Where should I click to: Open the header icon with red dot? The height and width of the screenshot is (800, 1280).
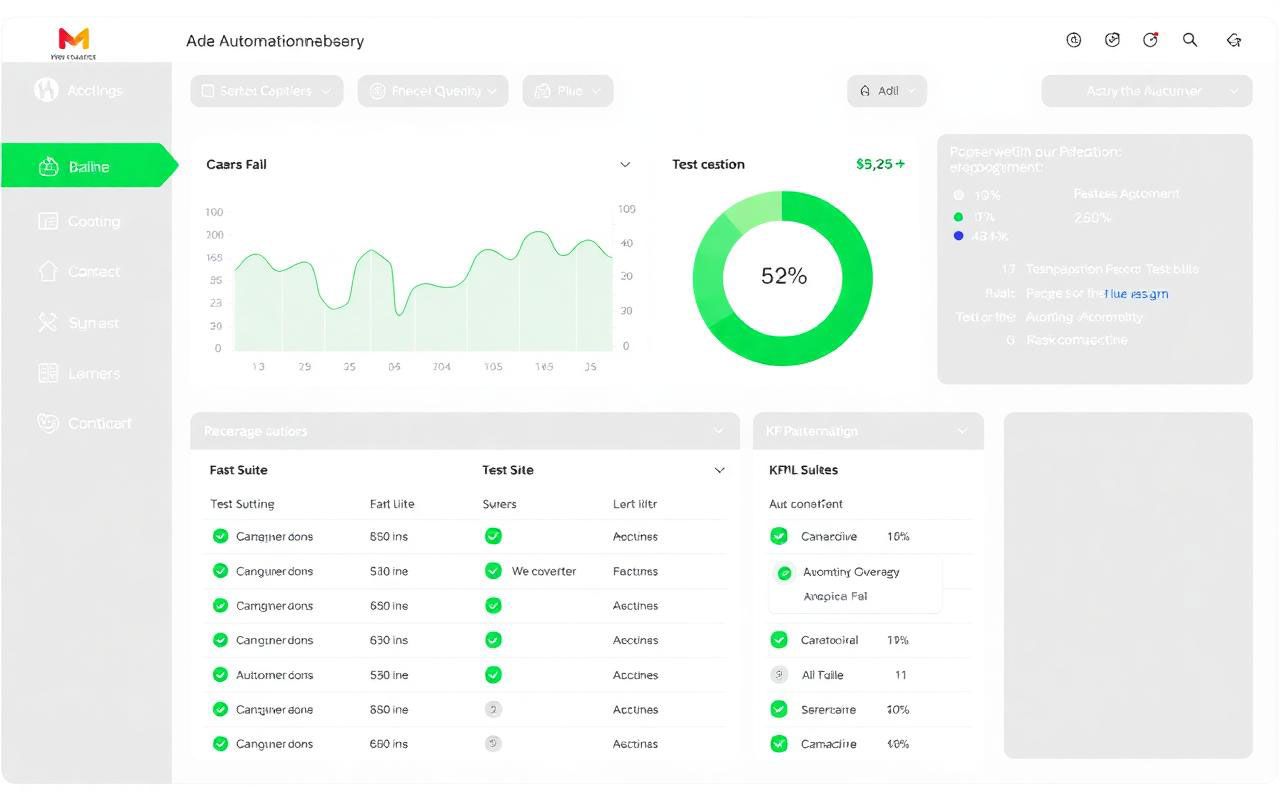pos(1150,40)
